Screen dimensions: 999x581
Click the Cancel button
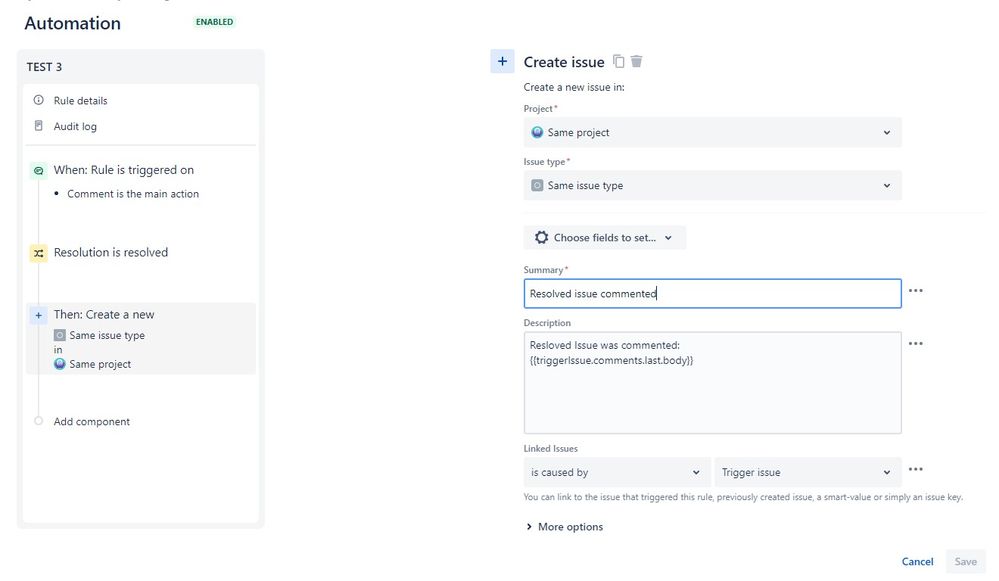coord(917,561)
